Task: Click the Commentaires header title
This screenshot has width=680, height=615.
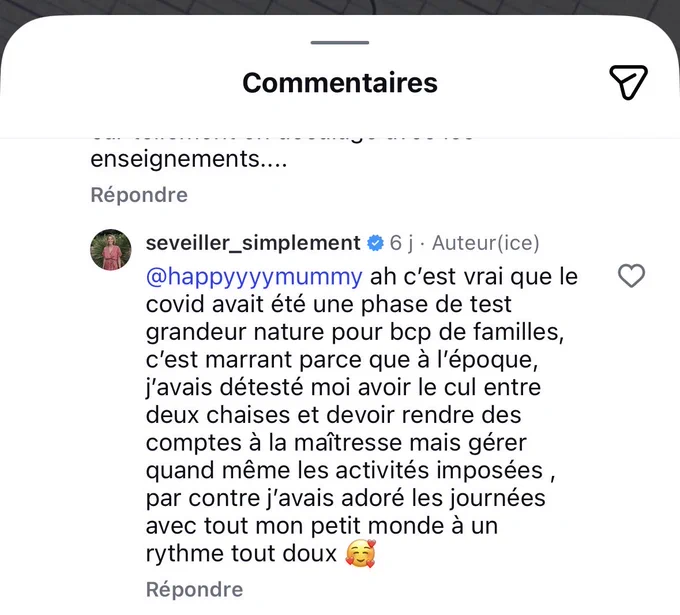Action: (x=340, y=82)
